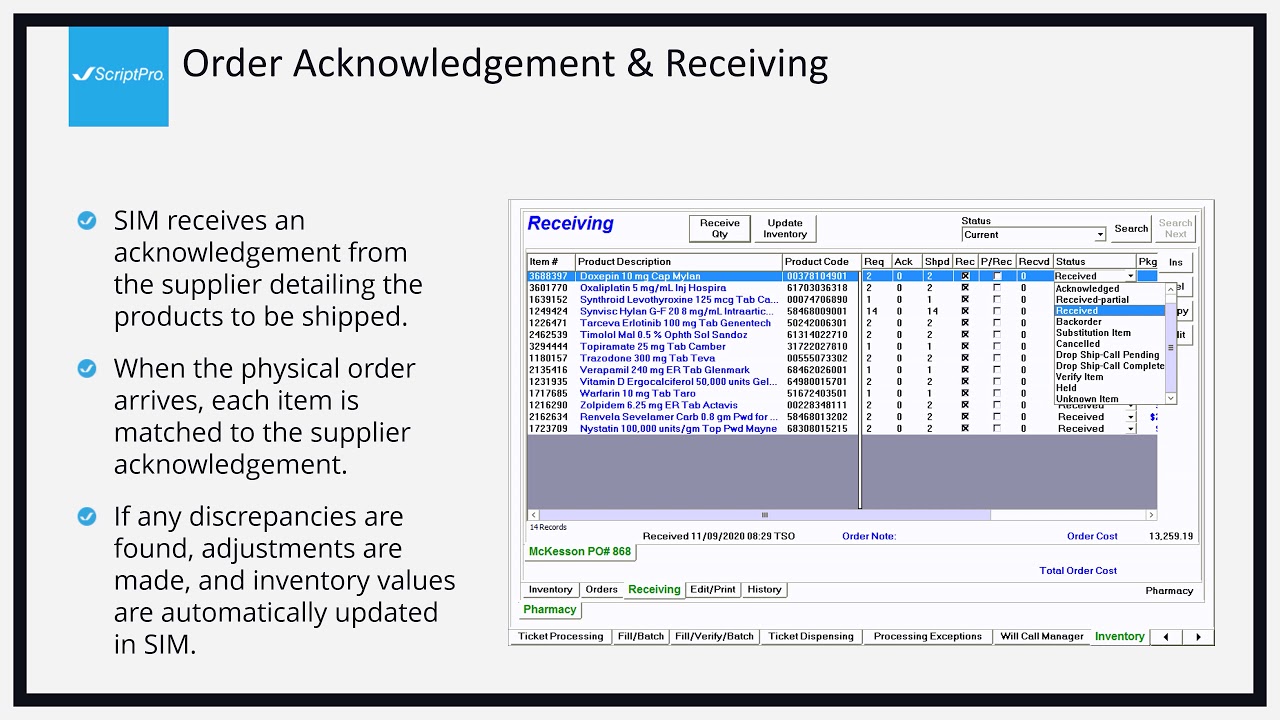
Task: Switch to the Inventory sub-tab
Action: 550,590
